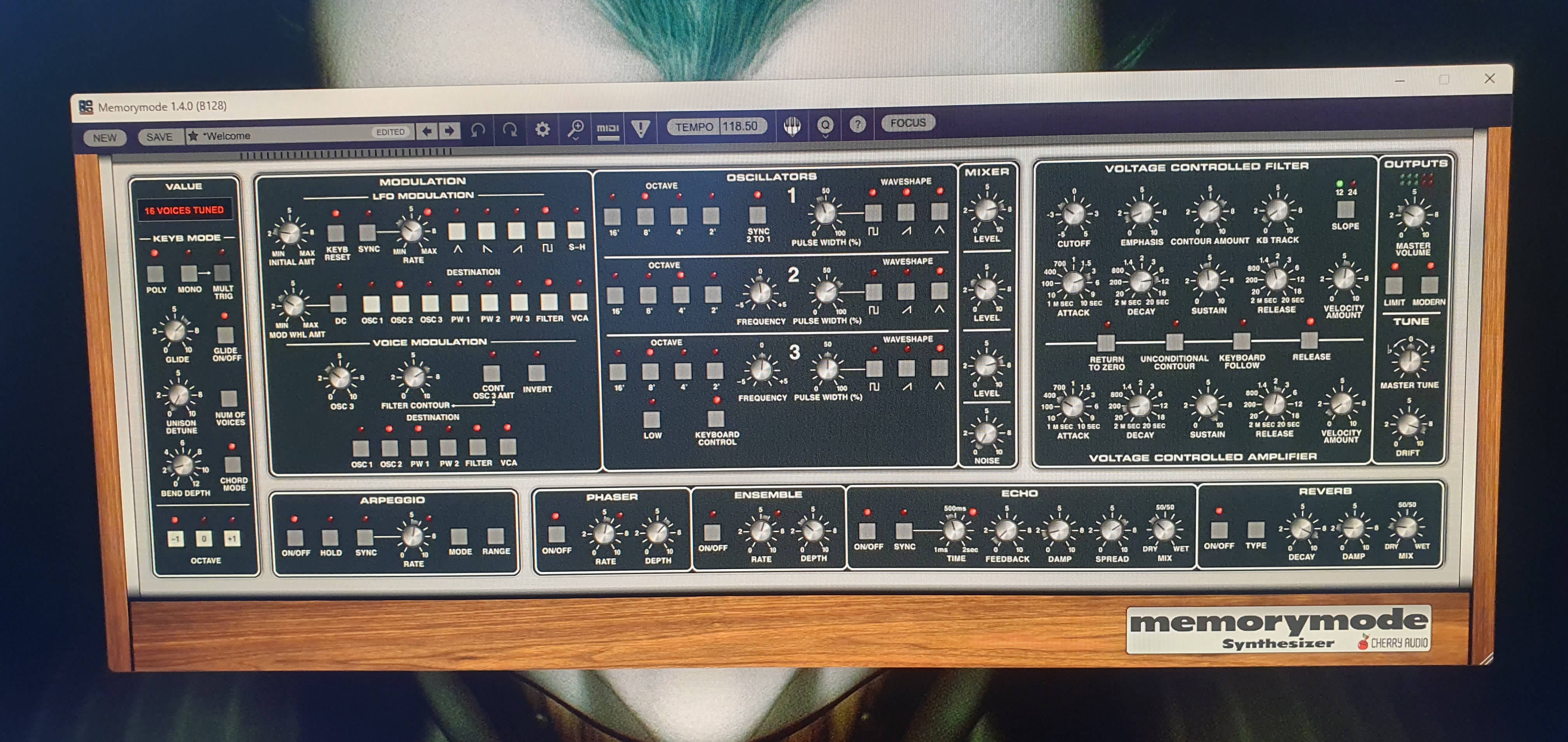The image size is (1568, 742).
Task: Click the SAVE button
Action: tap(159, 137)
